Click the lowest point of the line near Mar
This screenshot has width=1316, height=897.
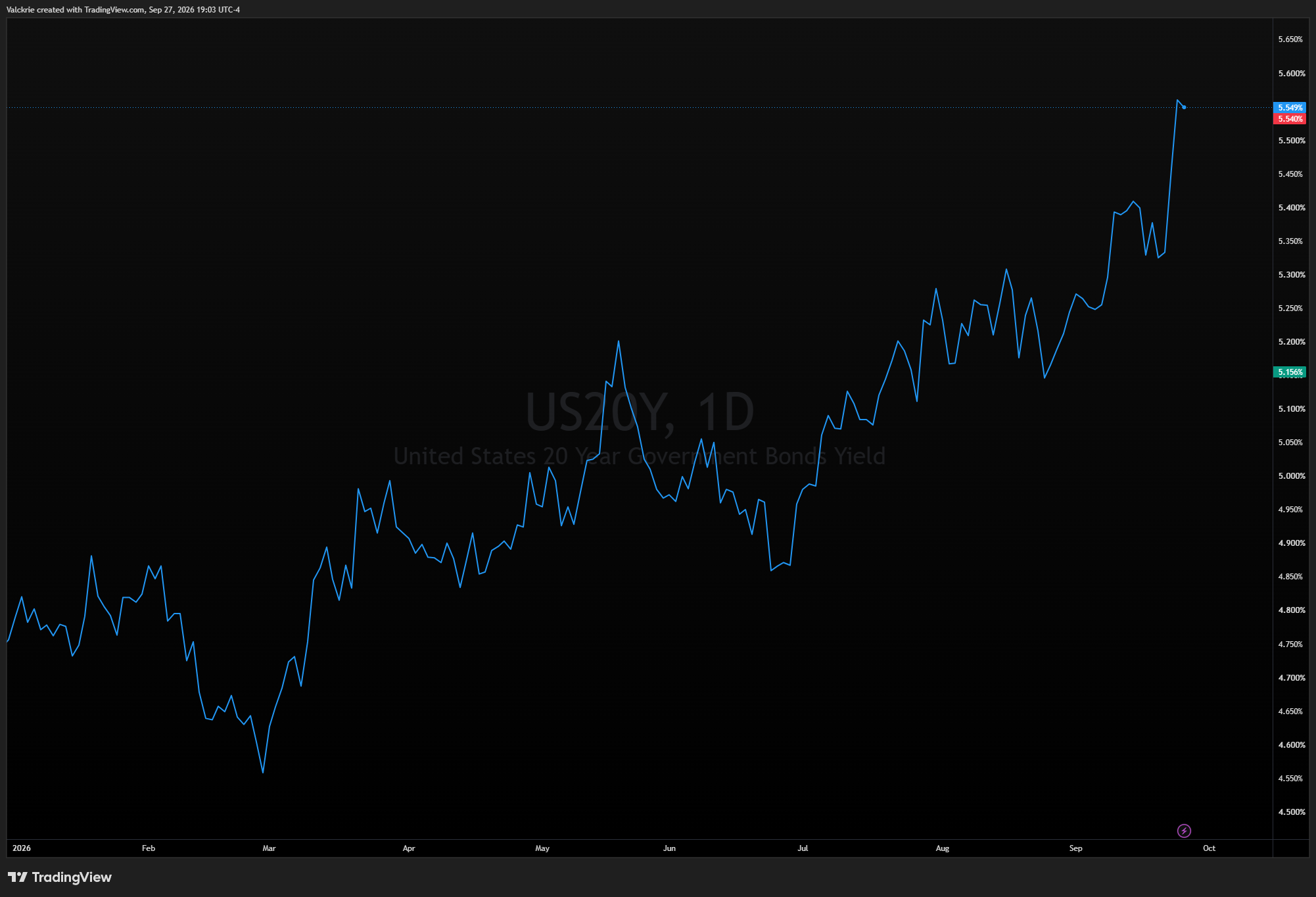coord(263,772)
